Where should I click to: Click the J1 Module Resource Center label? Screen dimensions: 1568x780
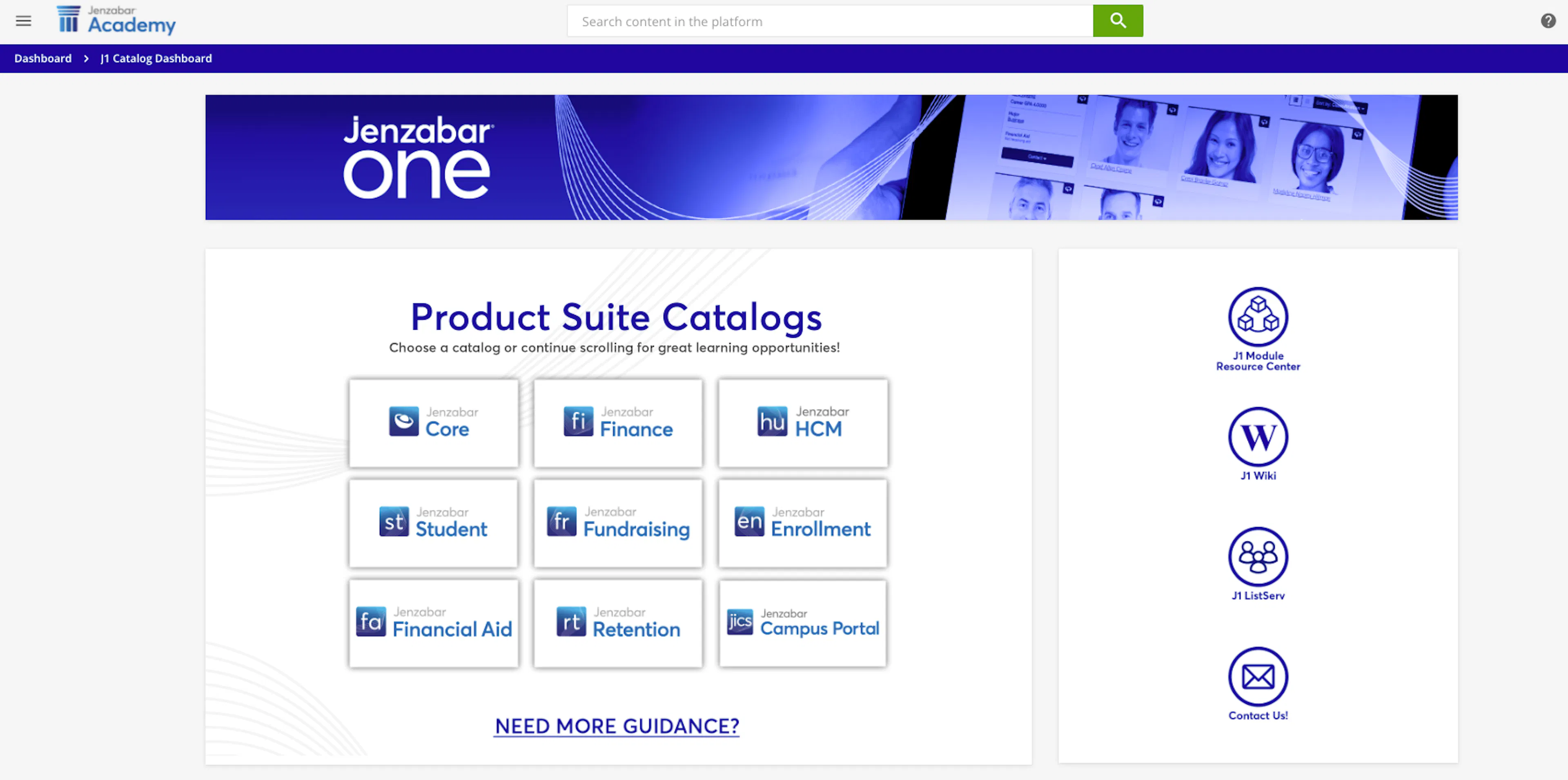1258,361
